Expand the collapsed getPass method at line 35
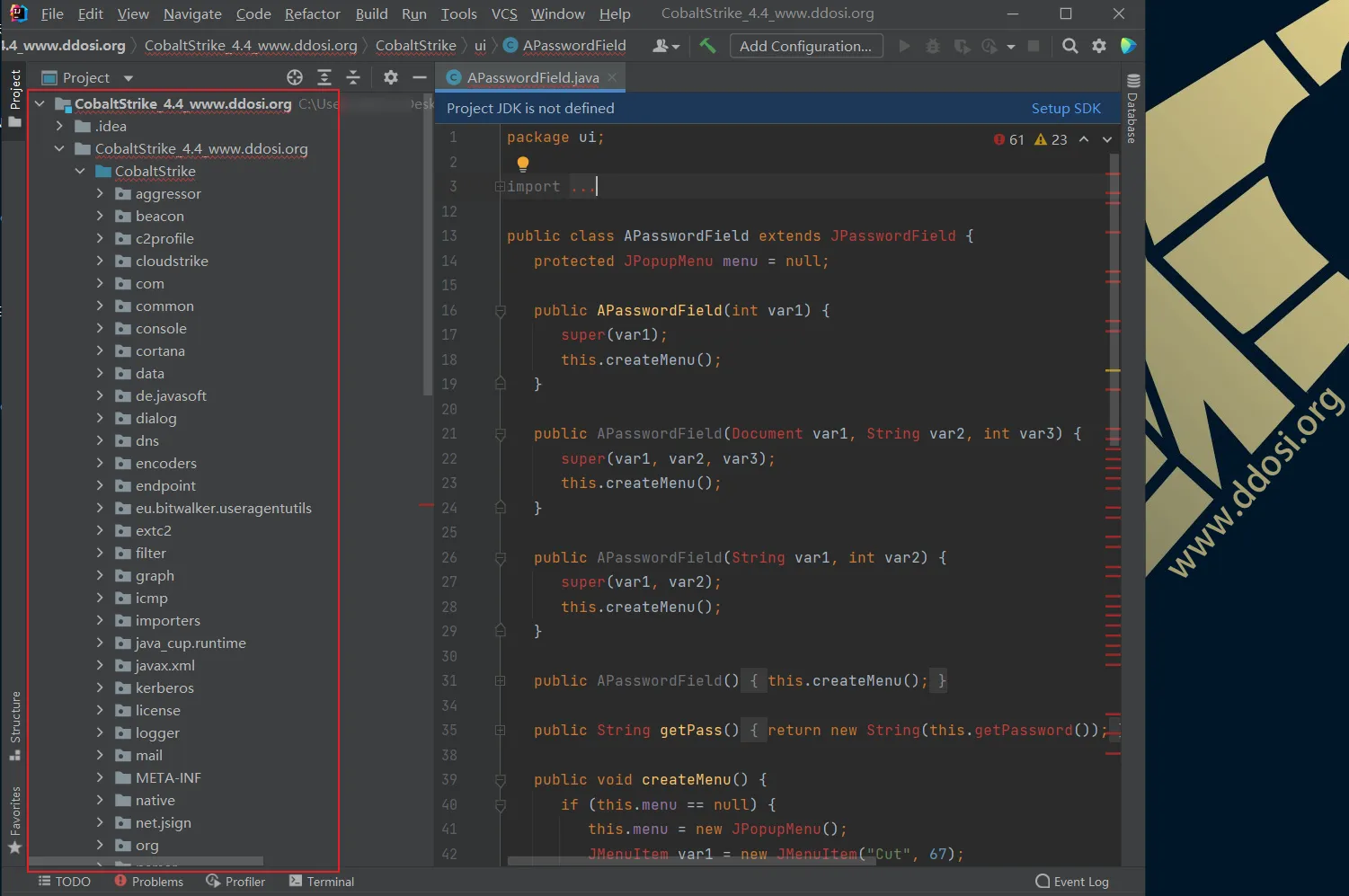The height and width of the screenshot is (896, 1349). [x=500, y=731]
